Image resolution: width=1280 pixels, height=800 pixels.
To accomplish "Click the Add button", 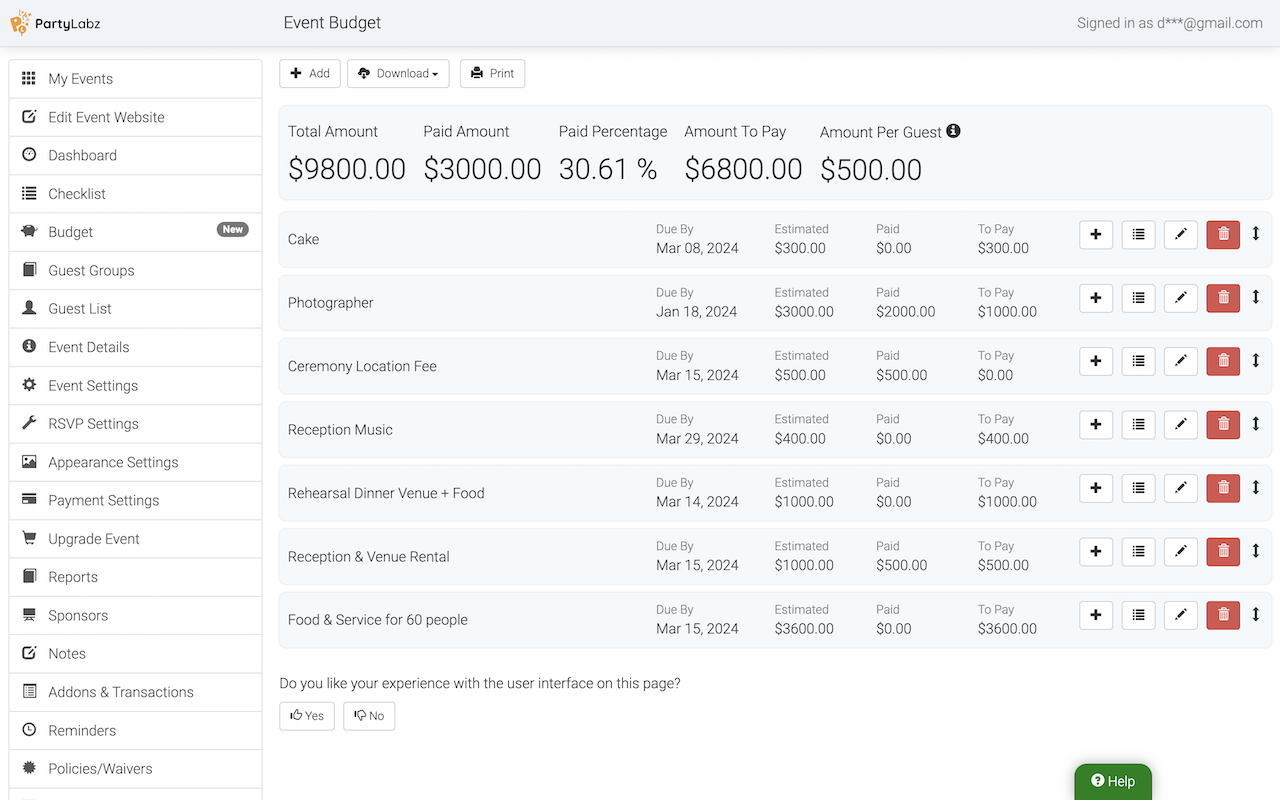I will [310, 73].
